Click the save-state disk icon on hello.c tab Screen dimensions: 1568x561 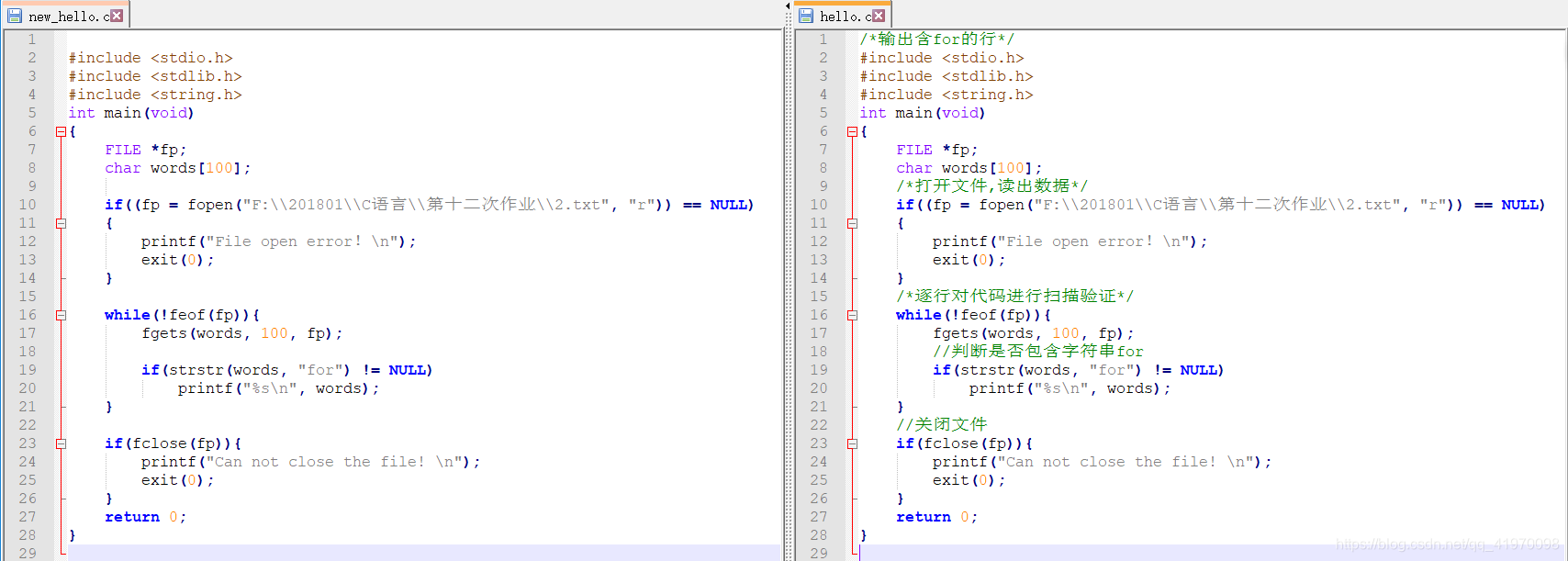pyautogui.click(x=806, y=16)
